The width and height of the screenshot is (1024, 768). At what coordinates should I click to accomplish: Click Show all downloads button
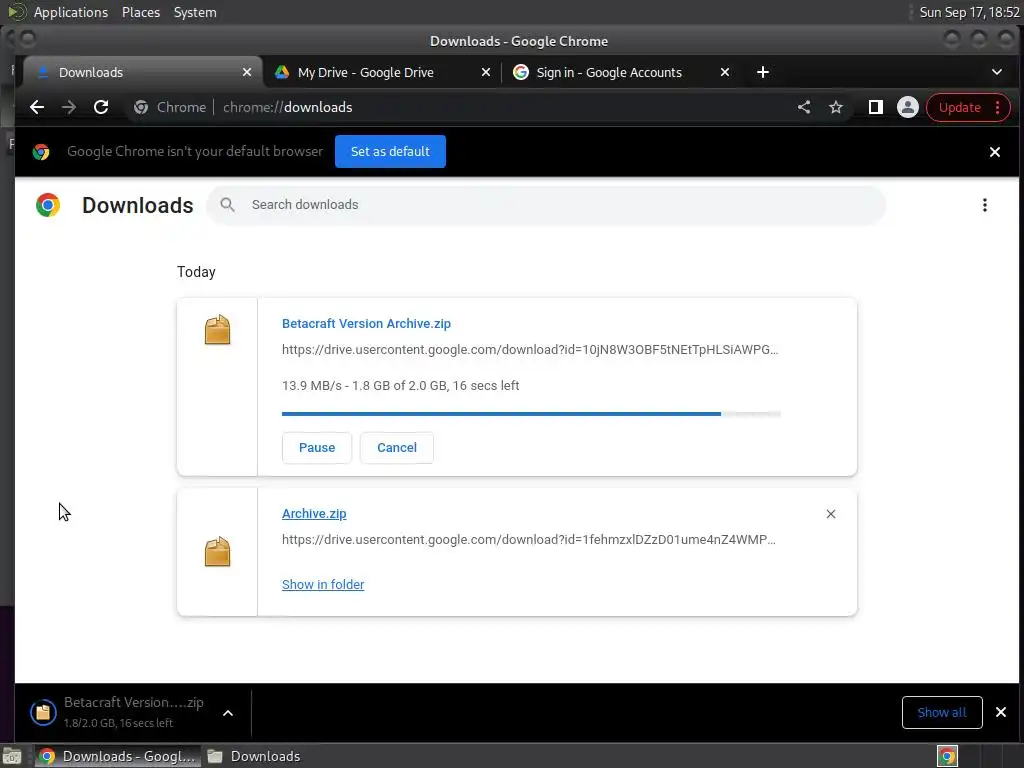tap(942, 712)
